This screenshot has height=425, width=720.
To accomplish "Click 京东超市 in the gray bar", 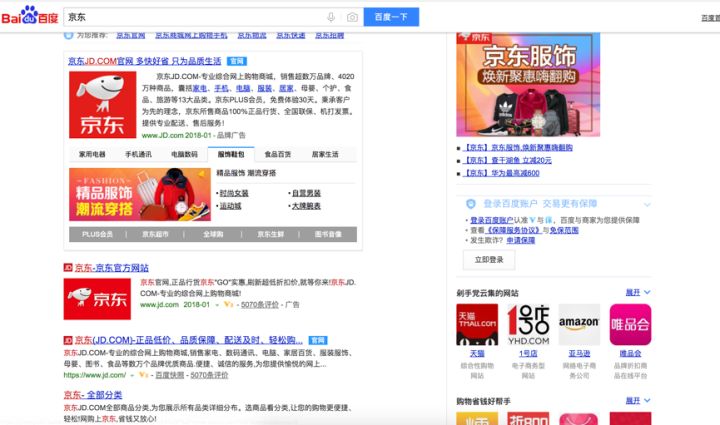I will pos(155,234).
